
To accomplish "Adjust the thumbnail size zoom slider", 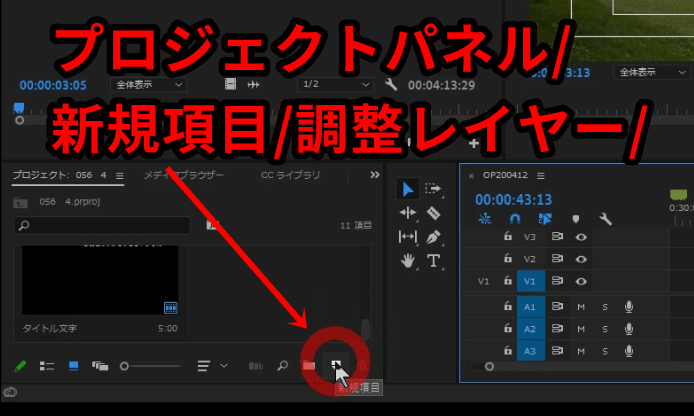I will 125,366.
